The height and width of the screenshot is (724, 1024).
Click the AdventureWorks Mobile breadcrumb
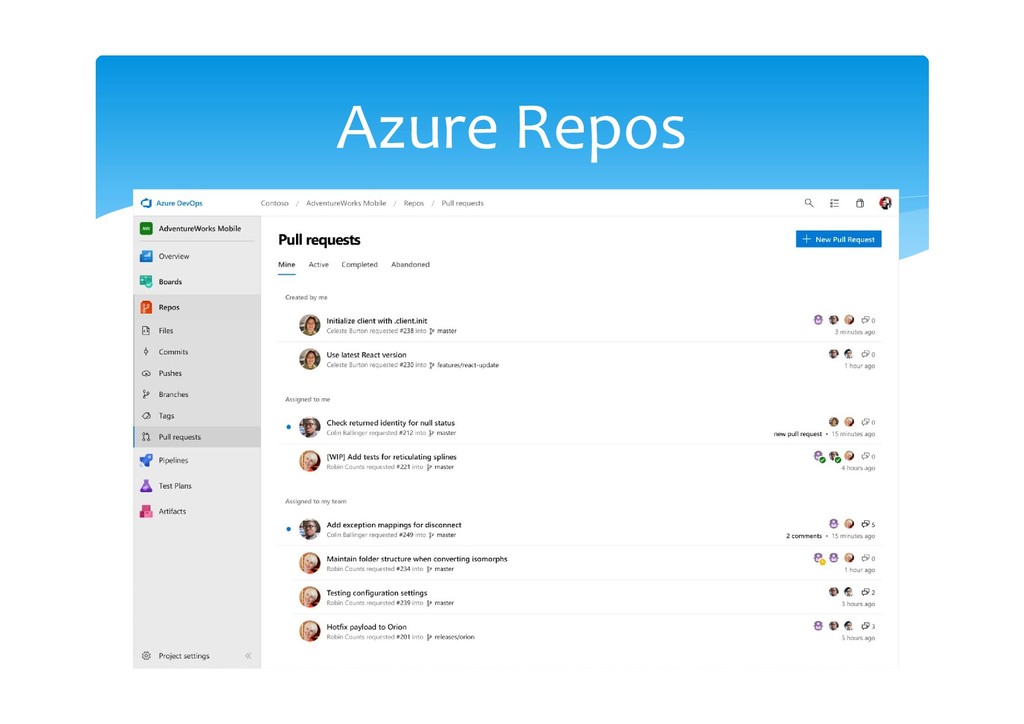coord(345,203)
